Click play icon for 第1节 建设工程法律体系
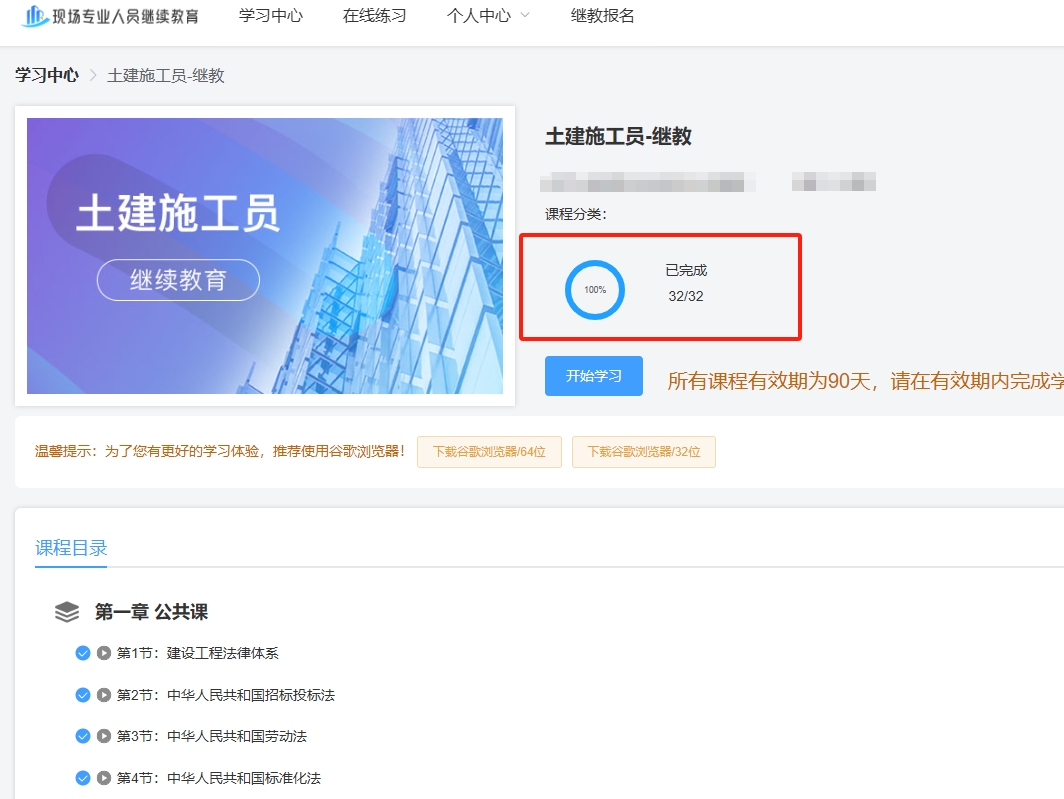Screen dimensions: 1064x799 (x=104, y=653)
